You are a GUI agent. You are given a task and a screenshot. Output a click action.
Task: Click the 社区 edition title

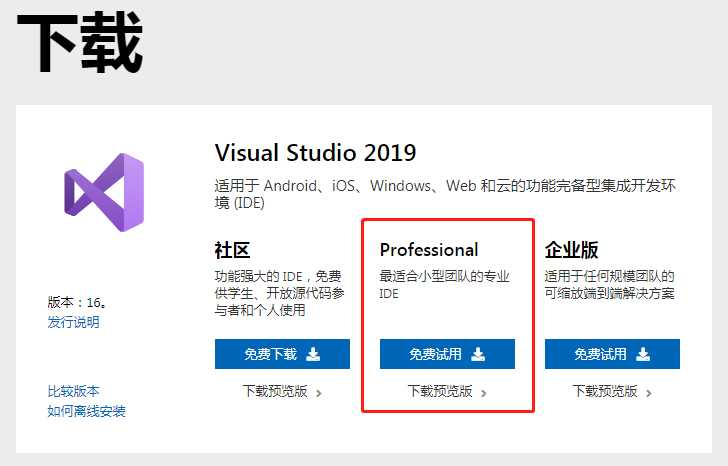tap(232, 250)
